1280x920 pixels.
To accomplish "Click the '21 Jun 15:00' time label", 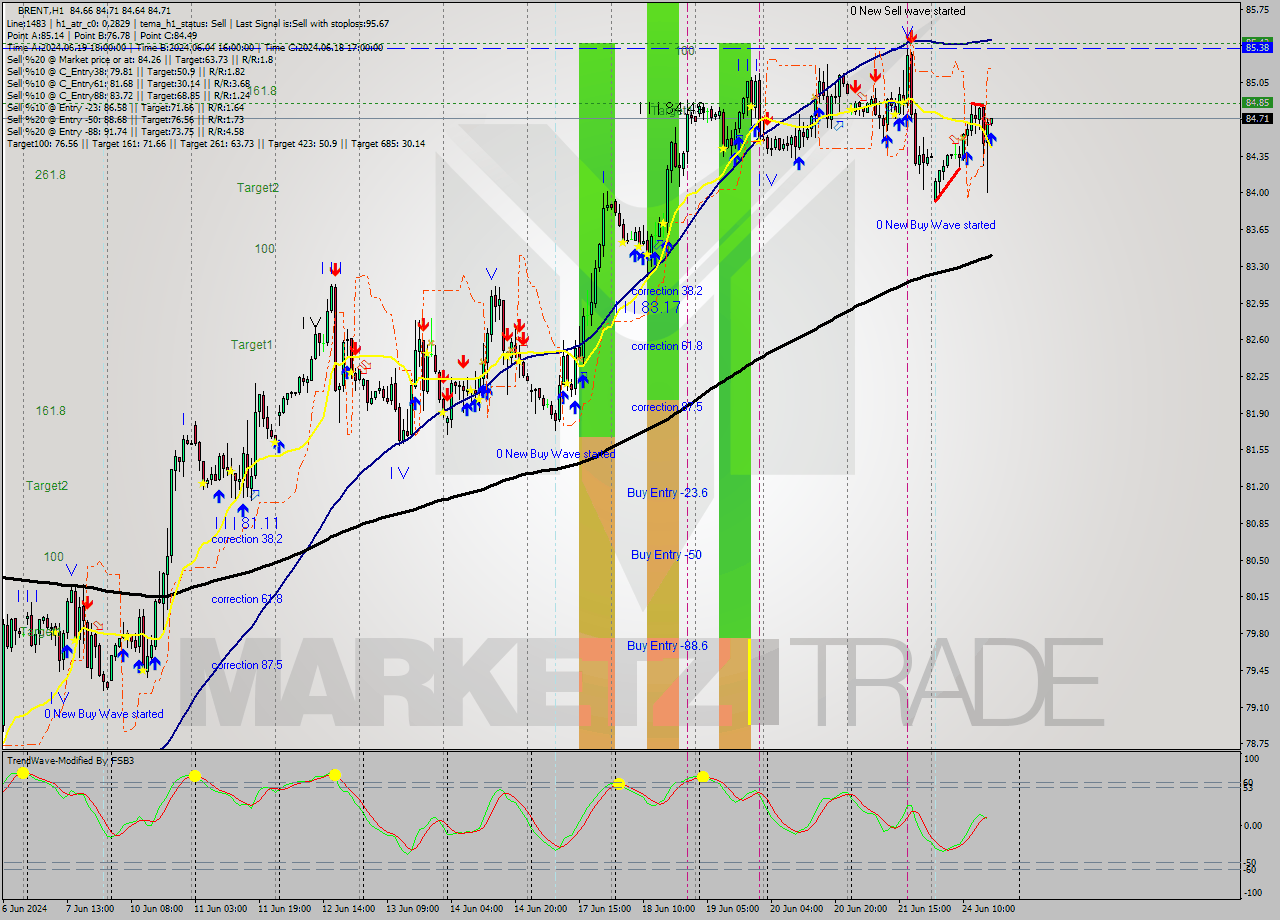I will pos(924,909).
